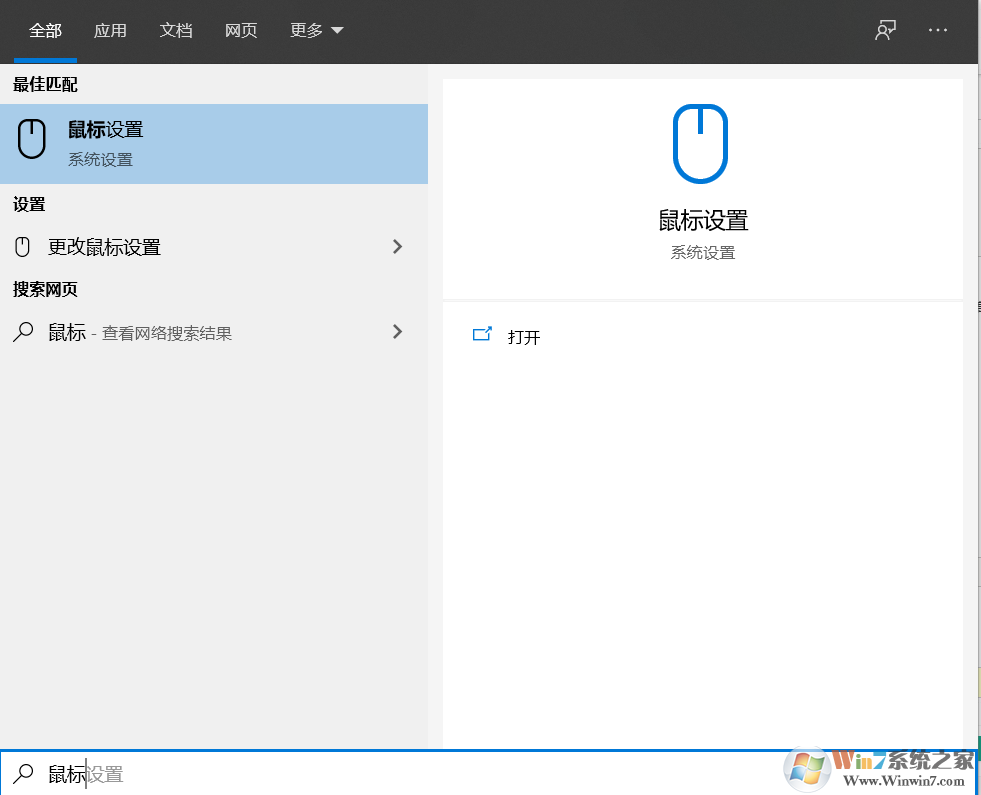Select the 全部 tab
The image size is (981, 795).
pos(44,30)
